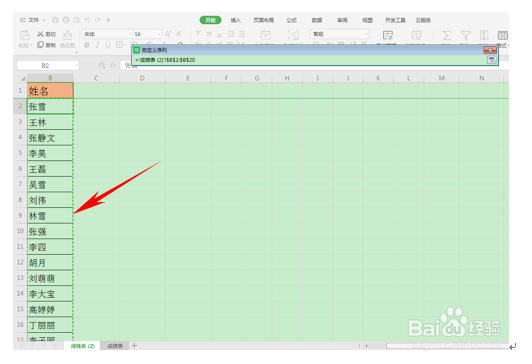Open the 数据 ribbon tab
The image size is (532, 364).
pos(317,20)
